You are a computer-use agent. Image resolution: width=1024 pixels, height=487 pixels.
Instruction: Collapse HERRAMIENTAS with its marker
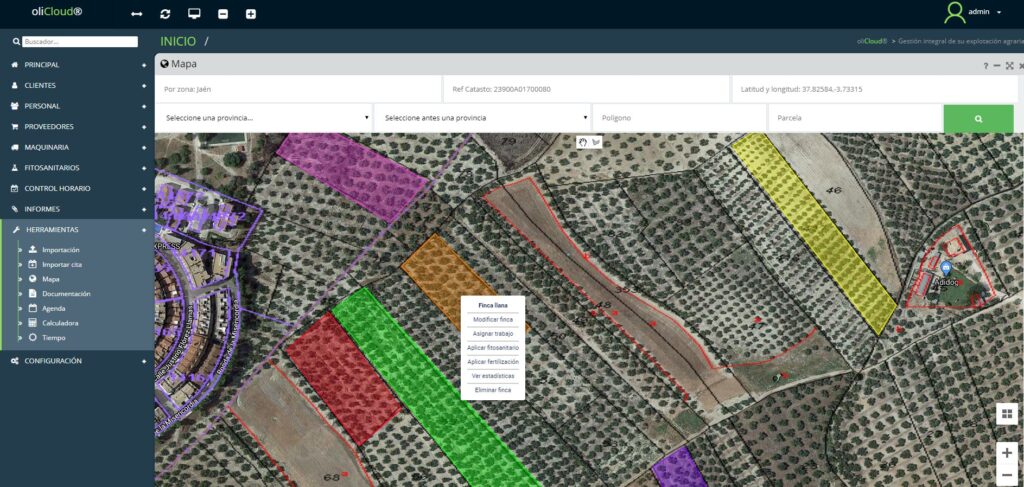(144, 230)
